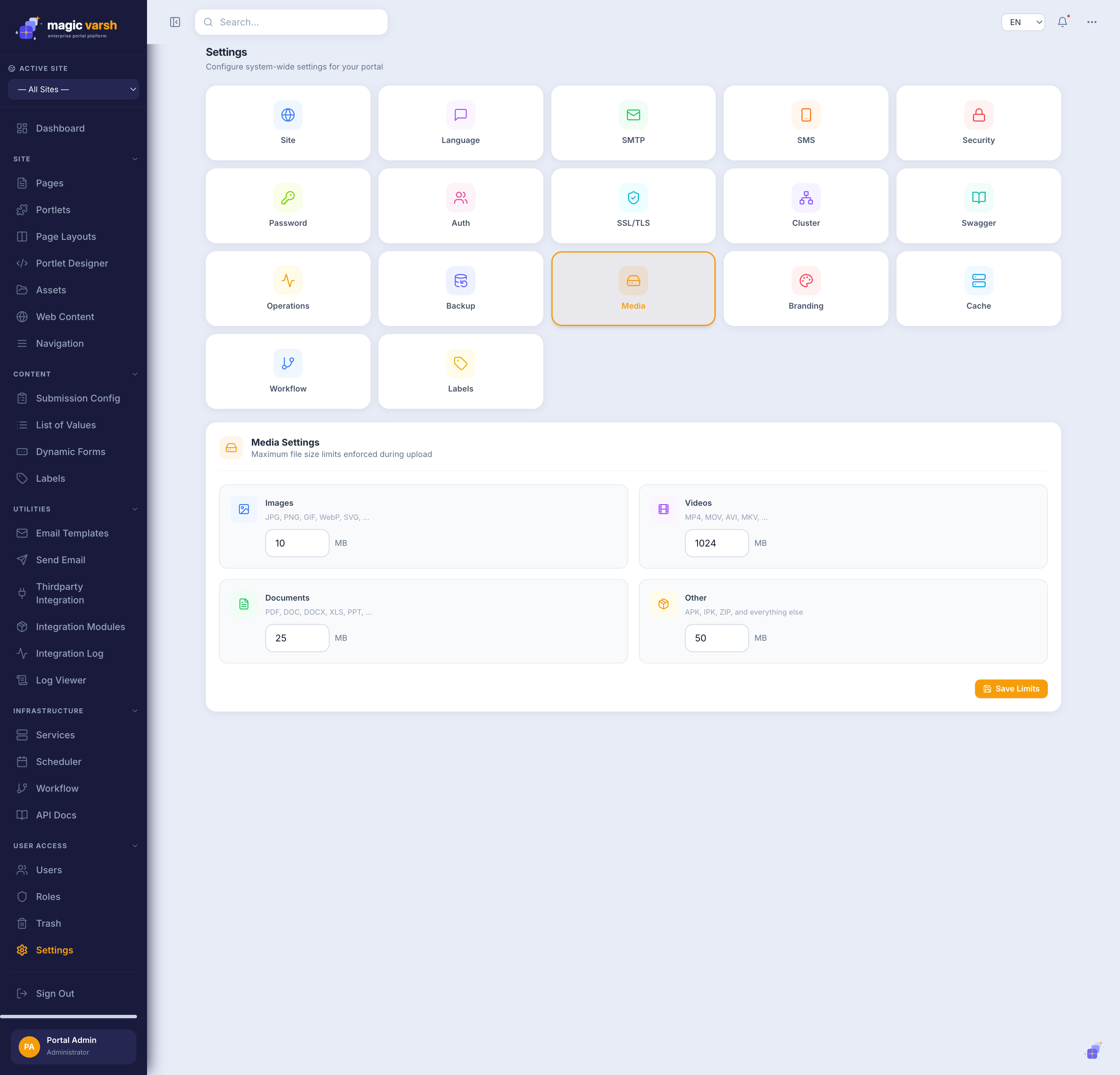Open the EN language selector

point(1023,22)
